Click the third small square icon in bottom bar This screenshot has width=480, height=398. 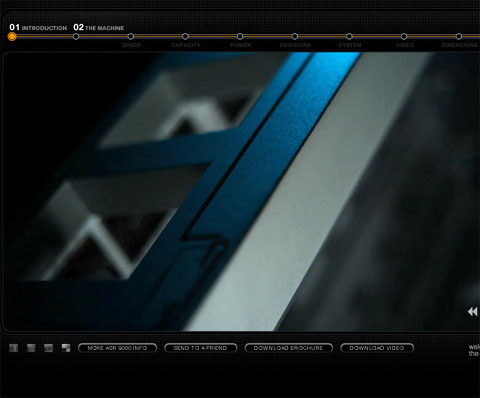click(x=48, y=348)
